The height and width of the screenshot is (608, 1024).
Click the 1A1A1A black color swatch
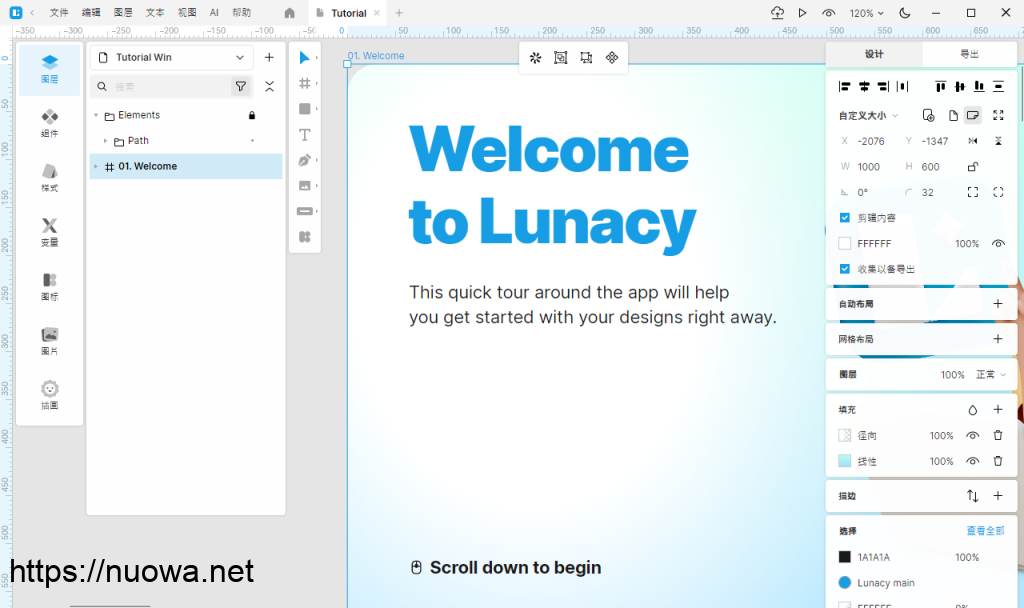coord(845,557)
